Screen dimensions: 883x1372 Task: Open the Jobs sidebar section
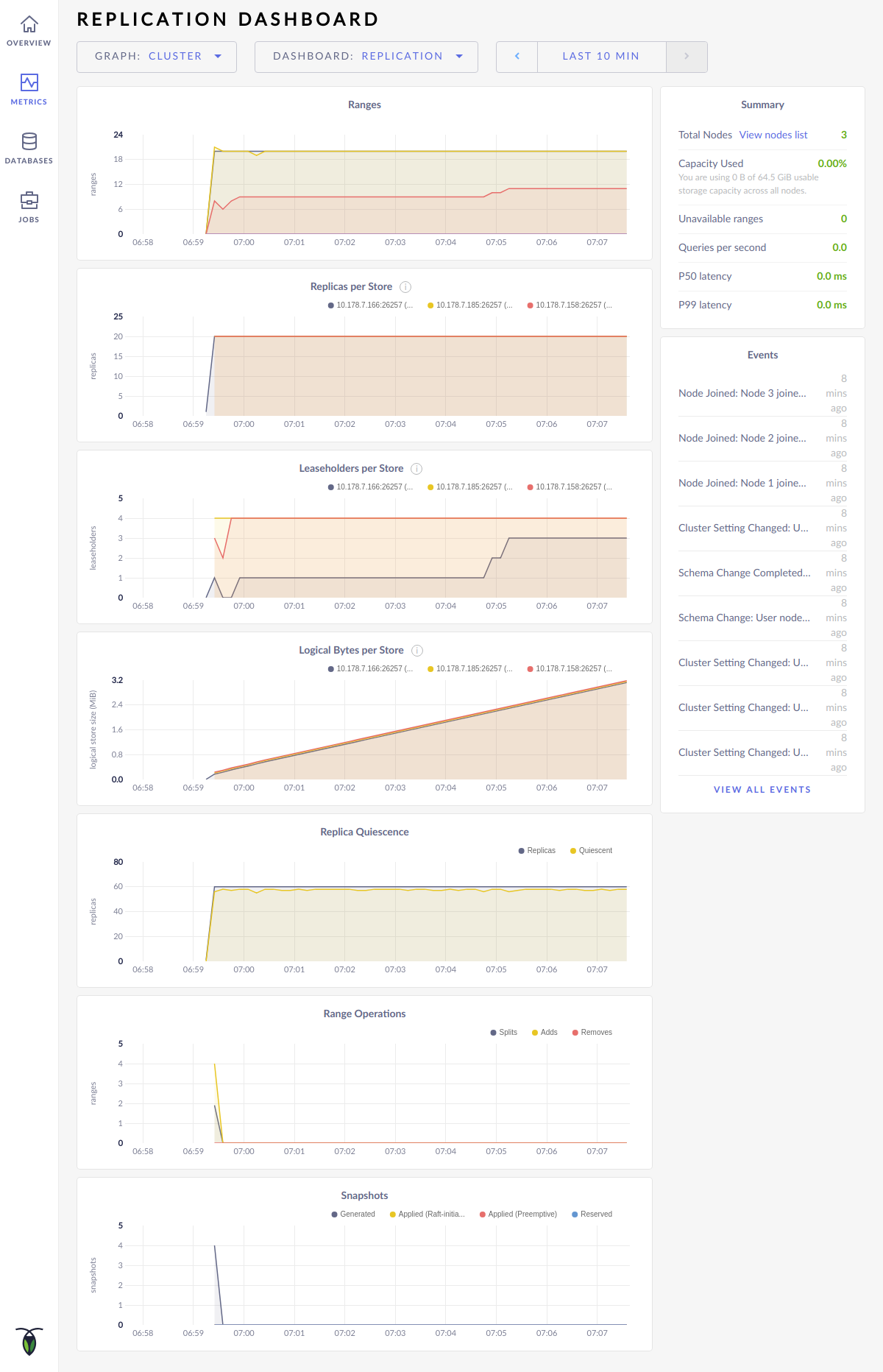click(x=29, y=208)
